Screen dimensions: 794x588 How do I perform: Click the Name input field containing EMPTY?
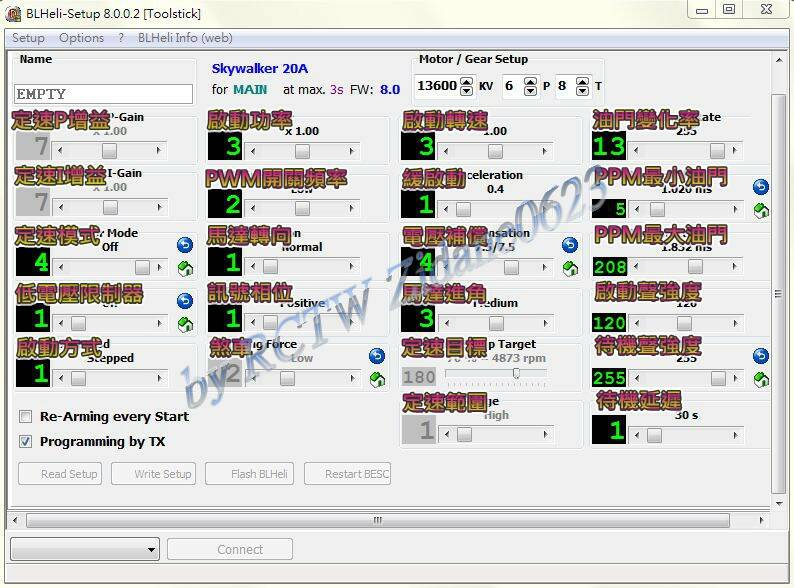103,94
